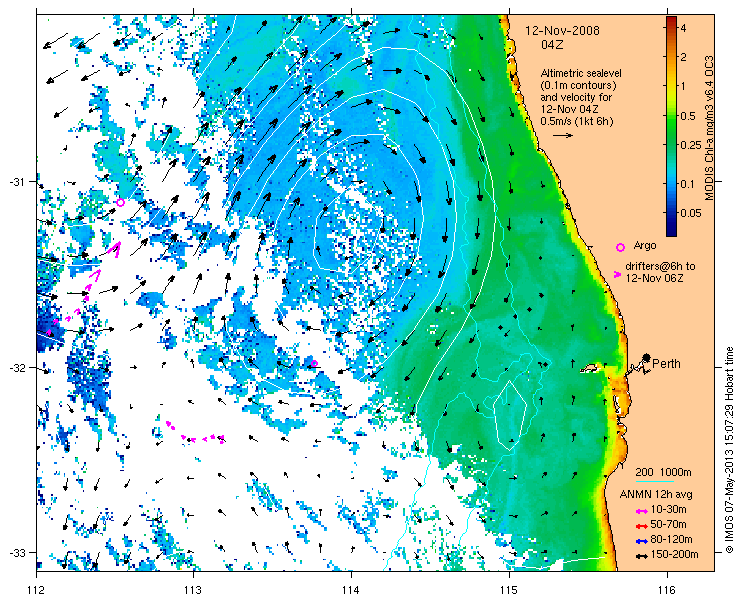Click the longitude axis label "114"
Viewport: 740px width, 600px height.
[x=352, y=590]
